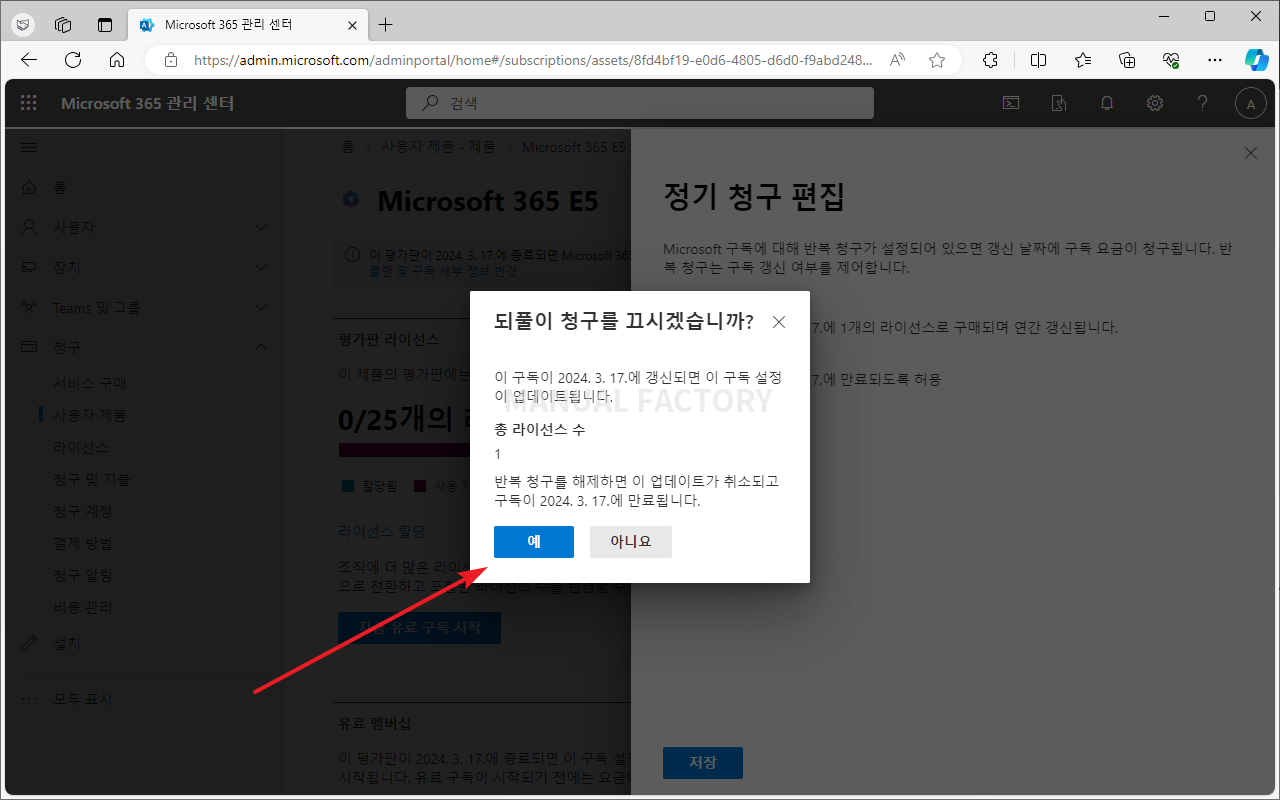
Task: Go back in browser
Action: [x=28, y=60]
